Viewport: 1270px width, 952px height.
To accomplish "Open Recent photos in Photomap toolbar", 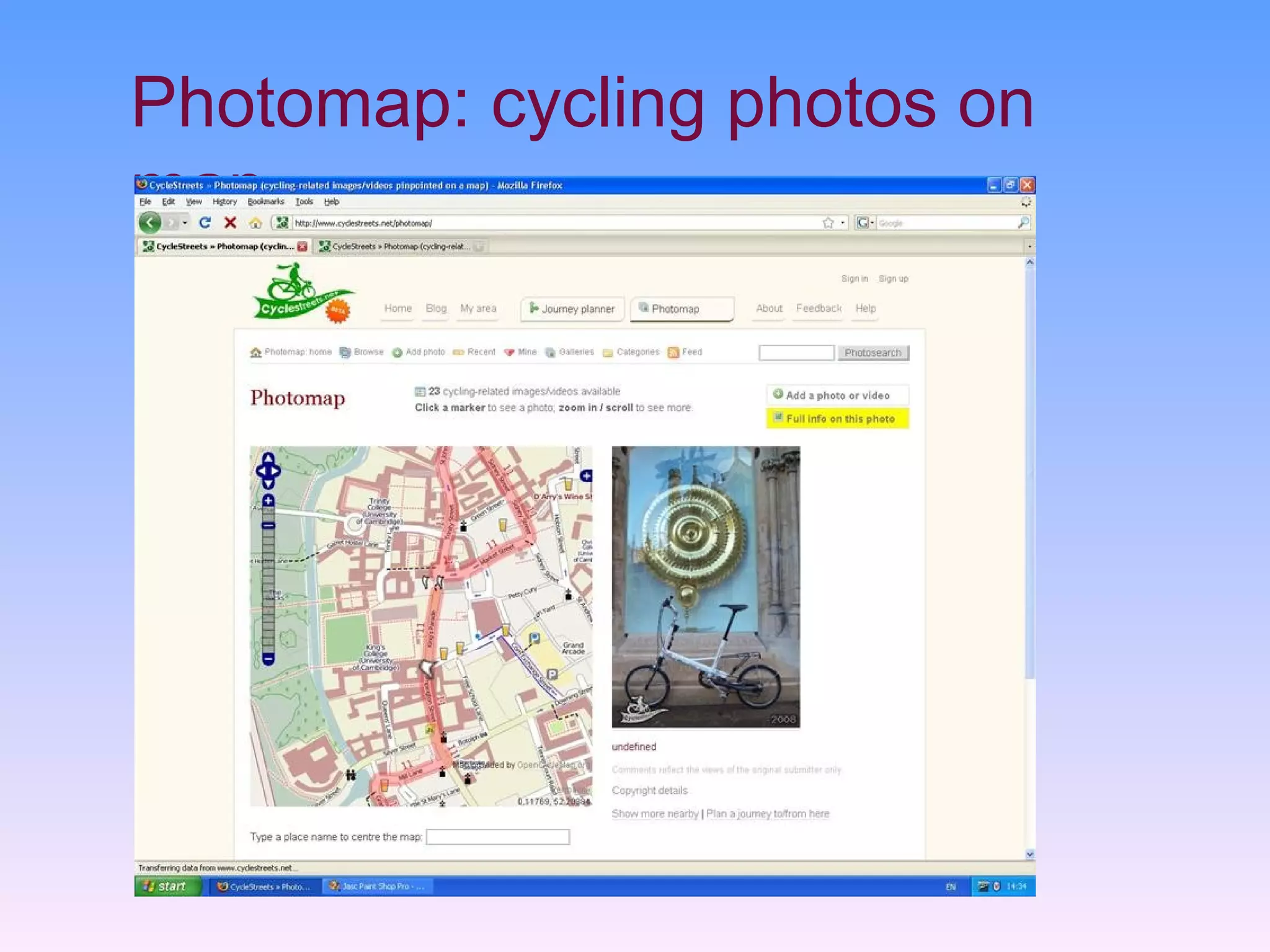I will tap(474, 352).
